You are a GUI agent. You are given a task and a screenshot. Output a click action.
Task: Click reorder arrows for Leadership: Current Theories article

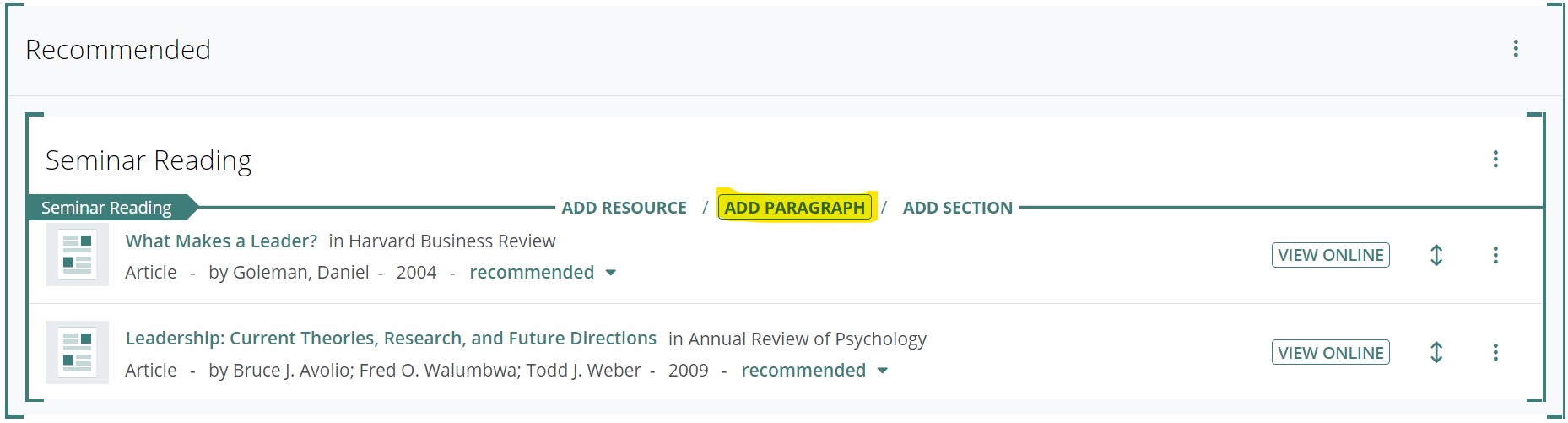click(x=1436, y=353)
